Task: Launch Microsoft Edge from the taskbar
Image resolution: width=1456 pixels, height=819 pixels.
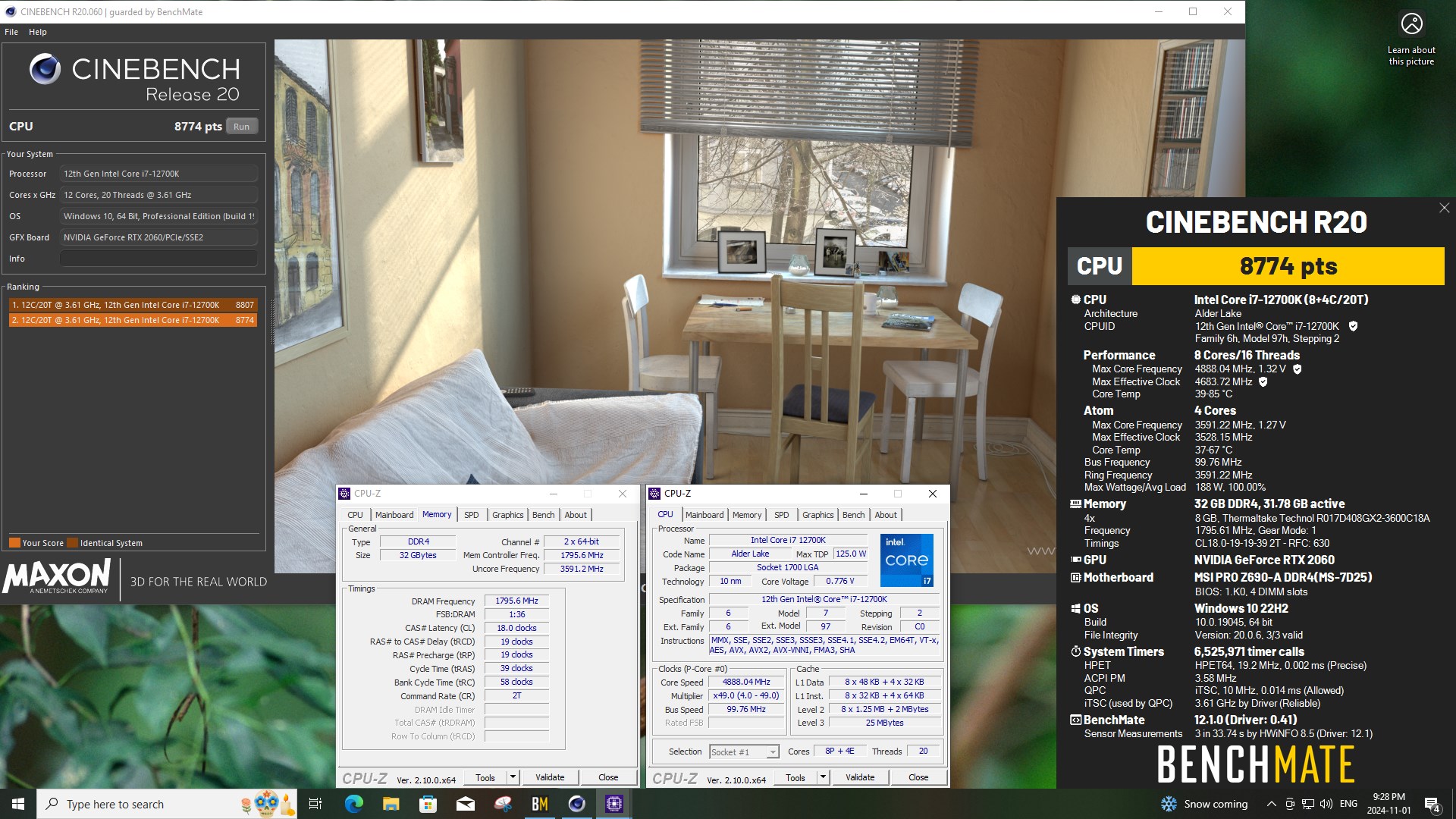Action: click(x=354, y=804)
